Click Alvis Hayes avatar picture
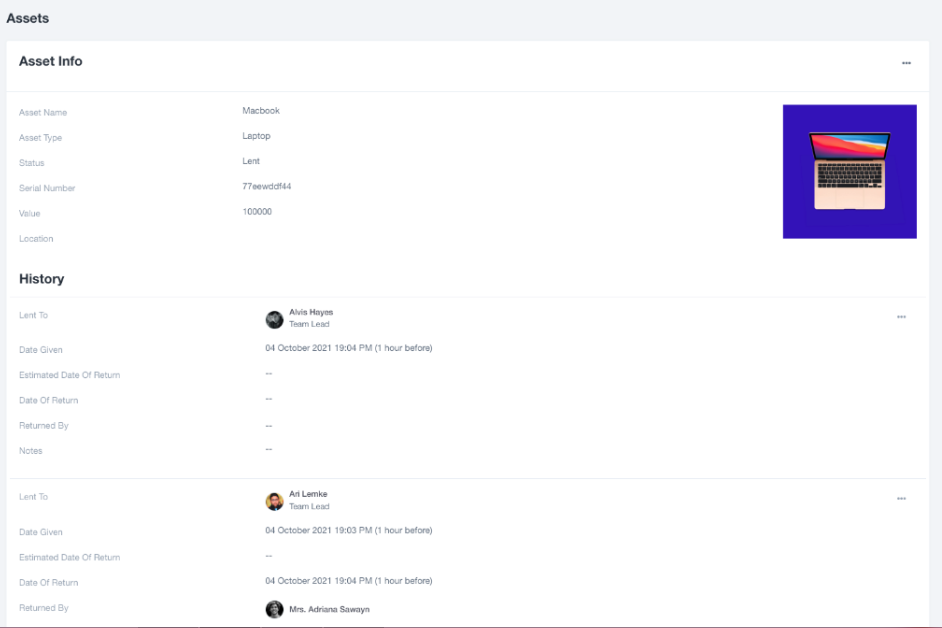Viewport: 942px width, 628px height. point(274,319)
